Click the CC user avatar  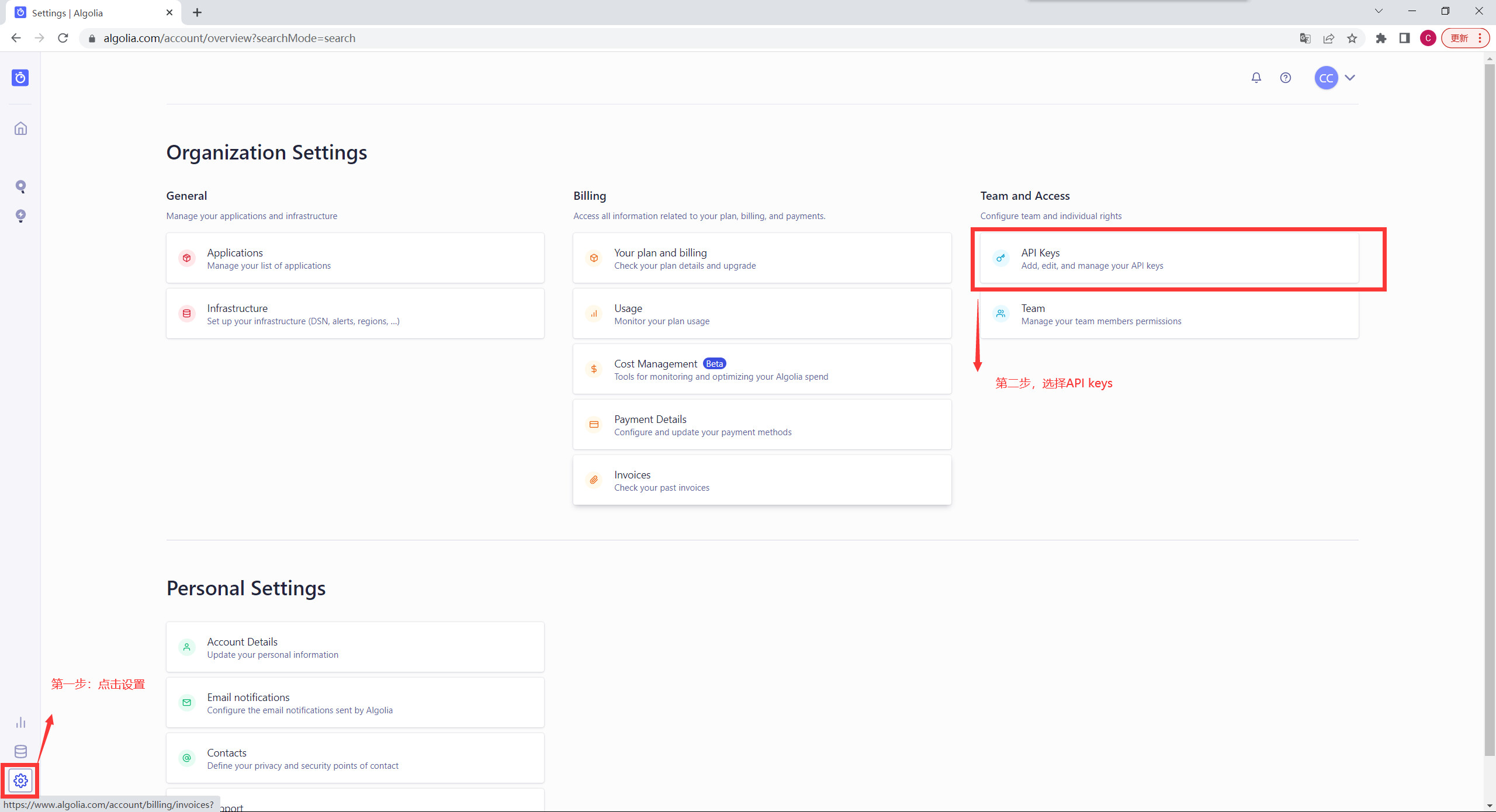(1326, 78)
